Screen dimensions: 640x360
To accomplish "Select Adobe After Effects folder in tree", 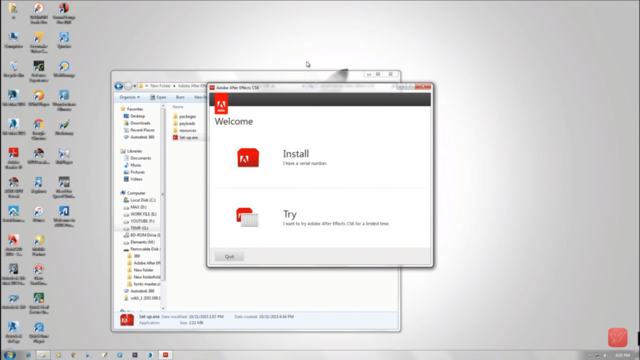I will 144,263.
